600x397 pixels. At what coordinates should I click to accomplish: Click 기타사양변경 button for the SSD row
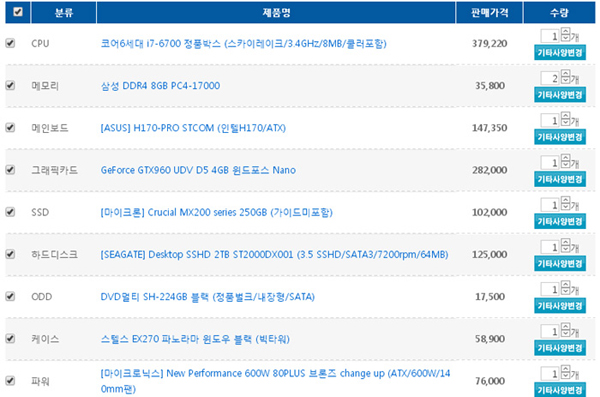coord(560,221)
